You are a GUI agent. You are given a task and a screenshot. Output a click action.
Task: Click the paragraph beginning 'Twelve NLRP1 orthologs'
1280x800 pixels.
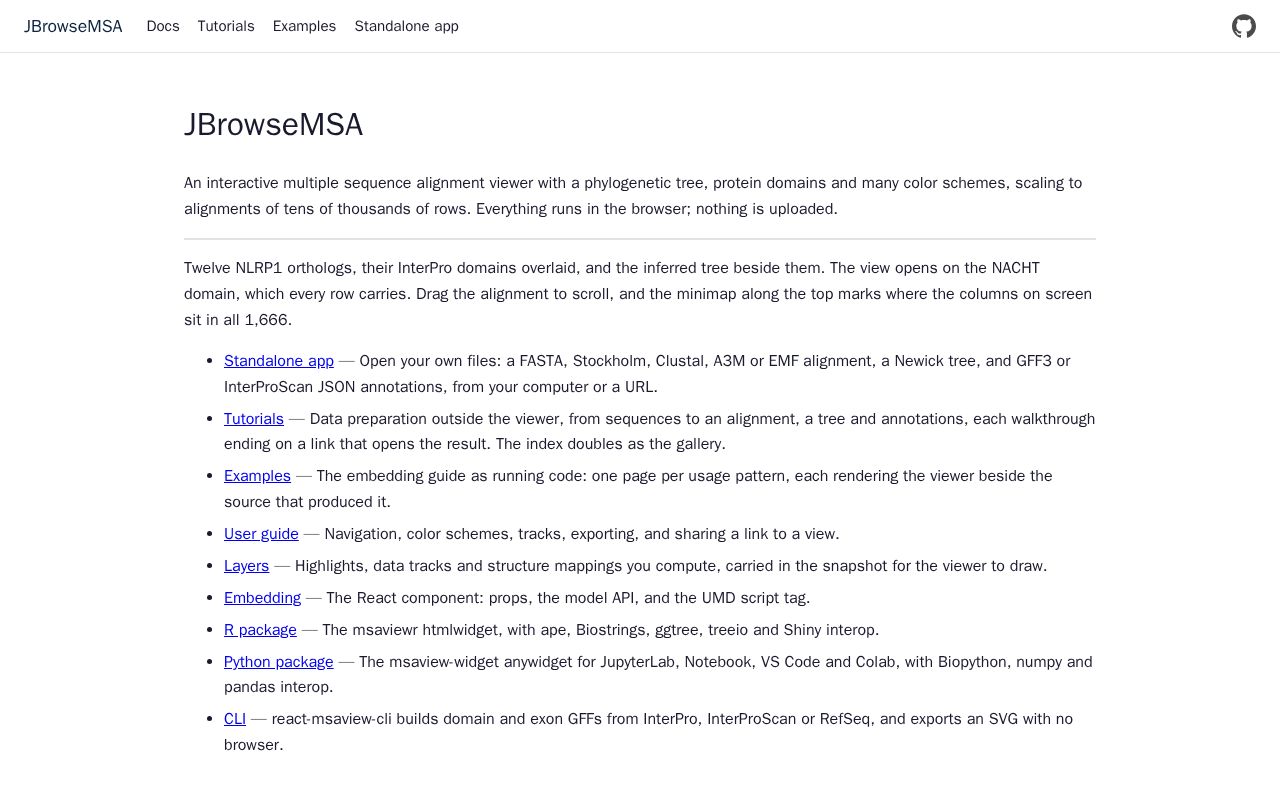[x=638, y=294]
